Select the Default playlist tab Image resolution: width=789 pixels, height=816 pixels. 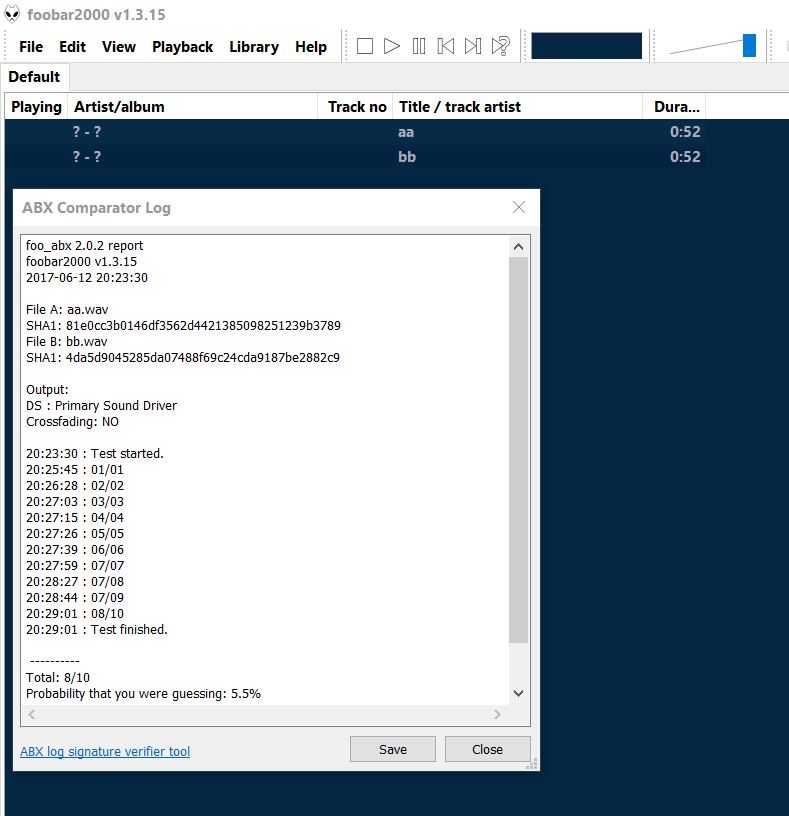[x=34, y=77]
